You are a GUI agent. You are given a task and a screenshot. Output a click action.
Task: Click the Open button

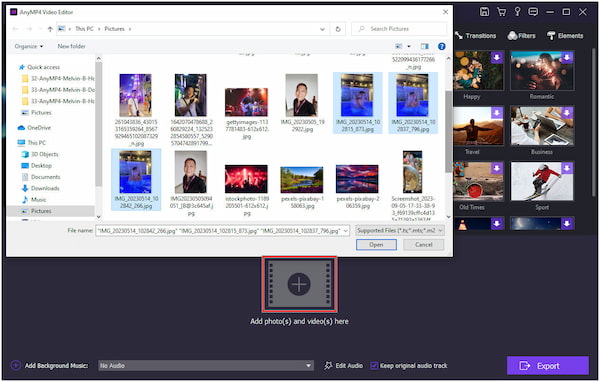[x=376, y=245]
